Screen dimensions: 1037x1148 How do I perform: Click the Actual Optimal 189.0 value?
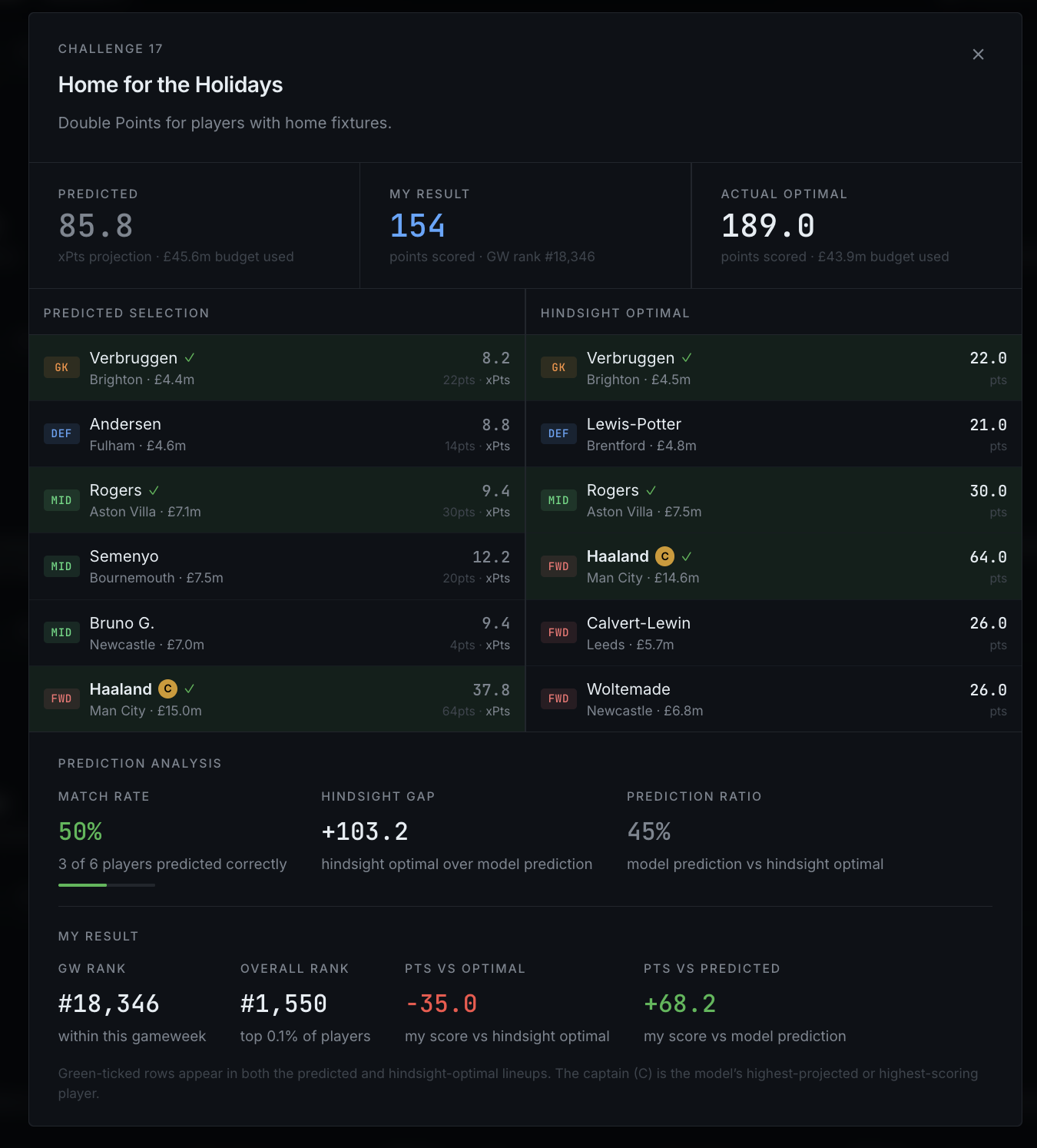click(768, 226)
